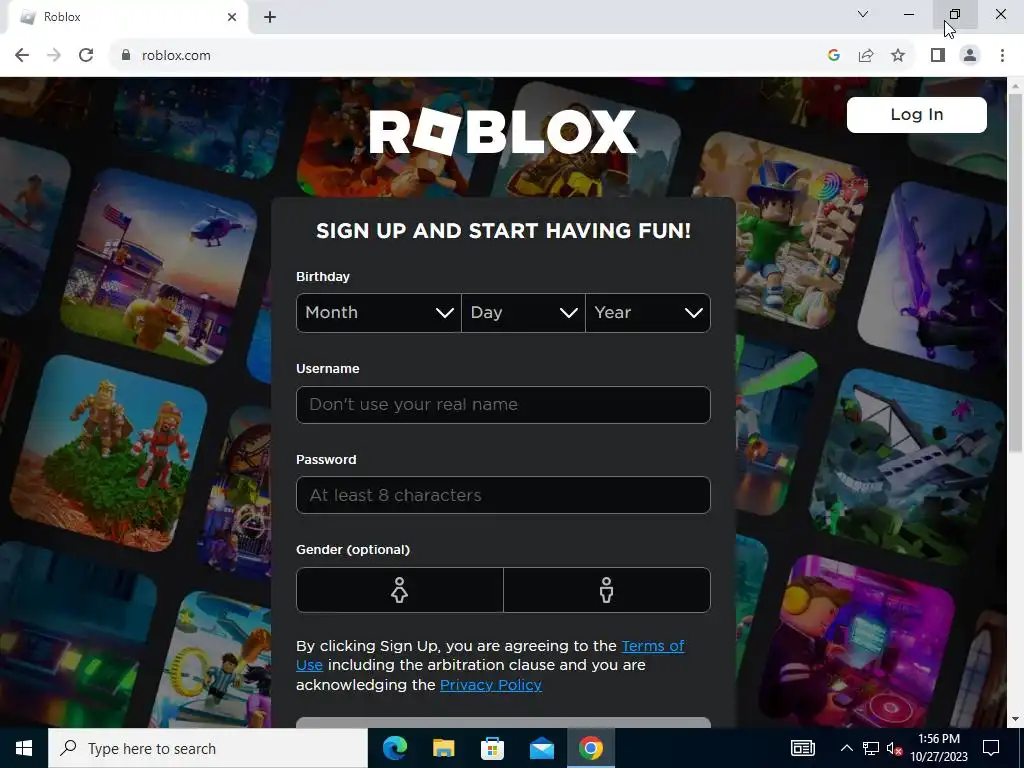1024x768 pixels.
Task: Click the helicopter game thumbnail
Action: [159, 268]
